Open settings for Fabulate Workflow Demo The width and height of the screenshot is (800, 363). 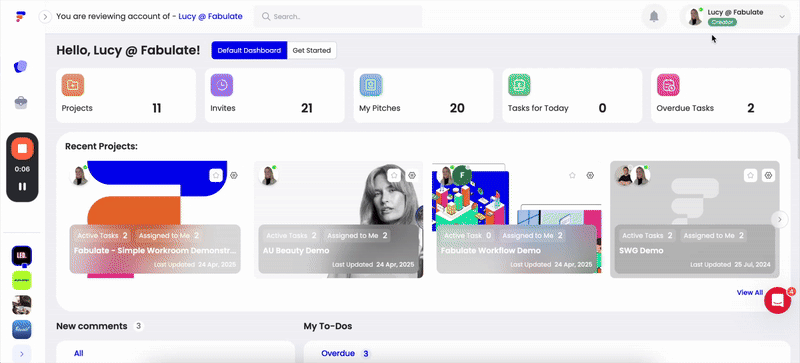tap(590, 175)
